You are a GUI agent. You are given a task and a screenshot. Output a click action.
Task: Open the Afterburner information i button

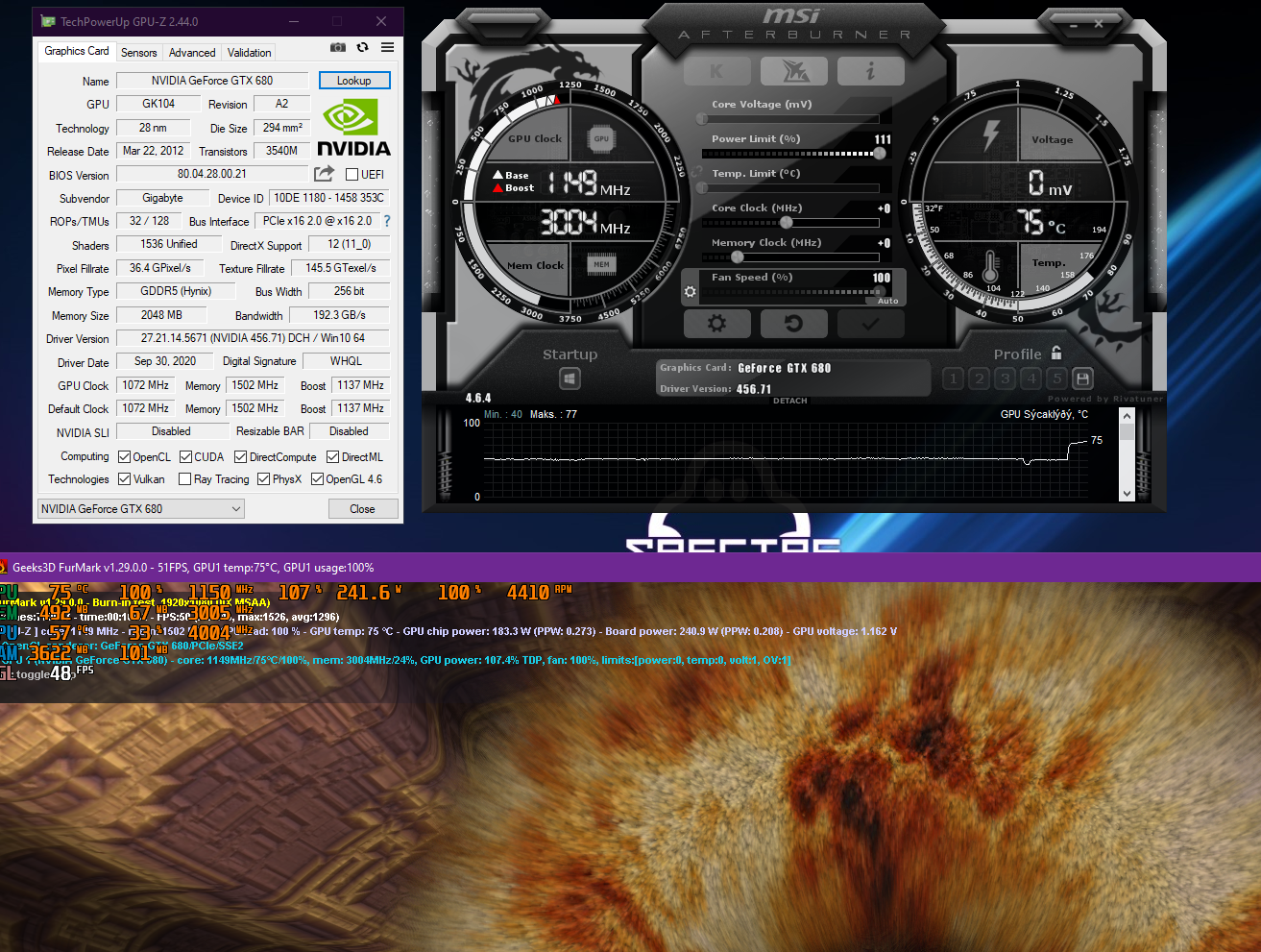(870, 71)
